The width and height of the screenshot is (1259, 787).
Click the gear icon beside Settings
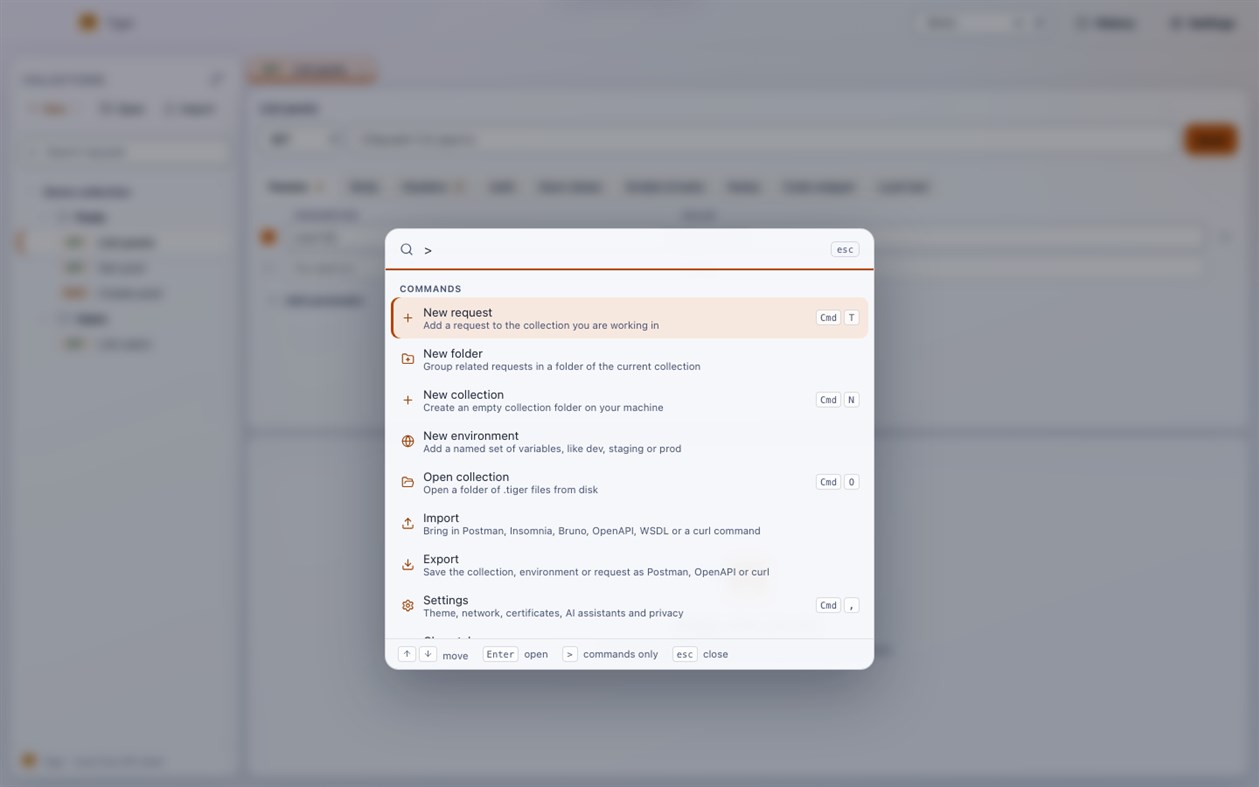coord(407,606)
